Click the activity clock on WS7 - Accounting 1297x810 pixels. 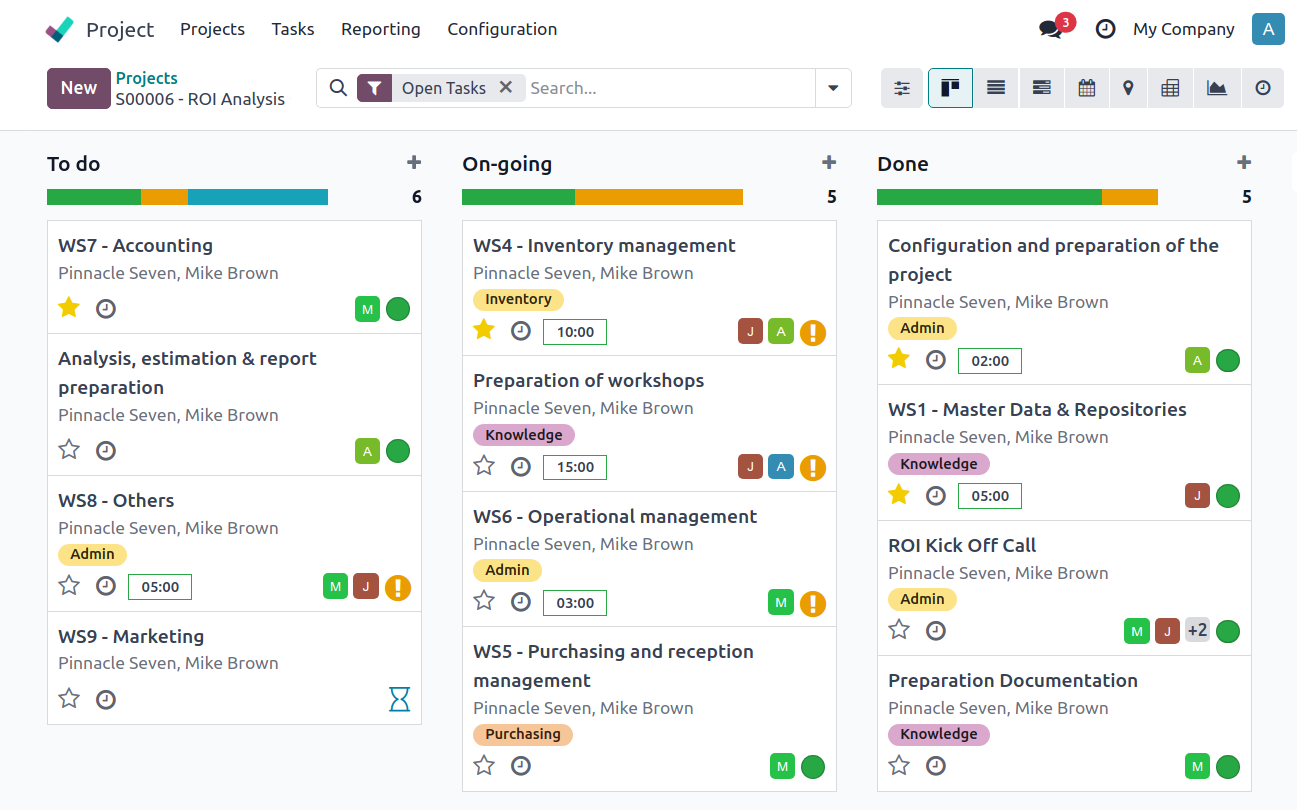coord(106,308)
